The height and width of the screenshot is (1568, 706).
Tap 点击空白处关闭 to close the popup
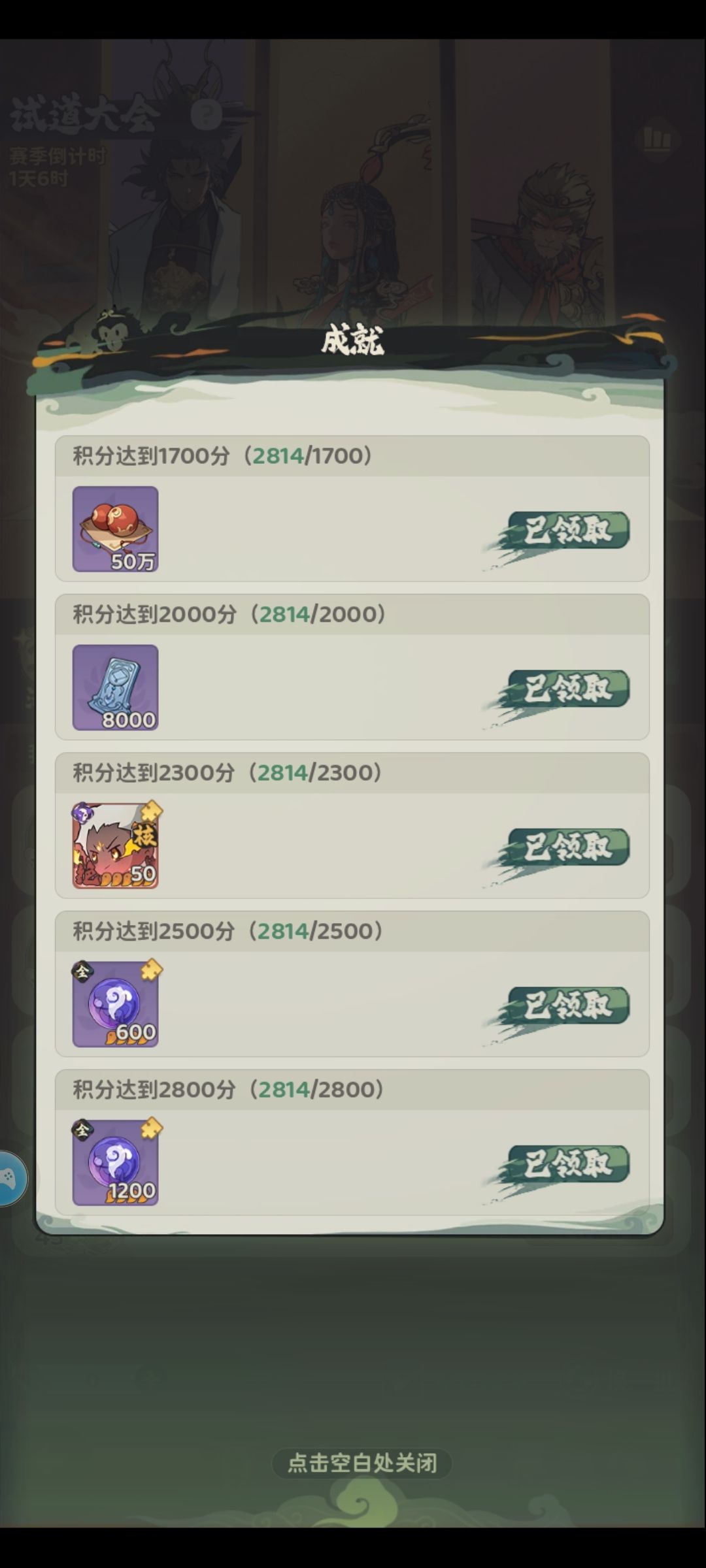(362, 1462)
